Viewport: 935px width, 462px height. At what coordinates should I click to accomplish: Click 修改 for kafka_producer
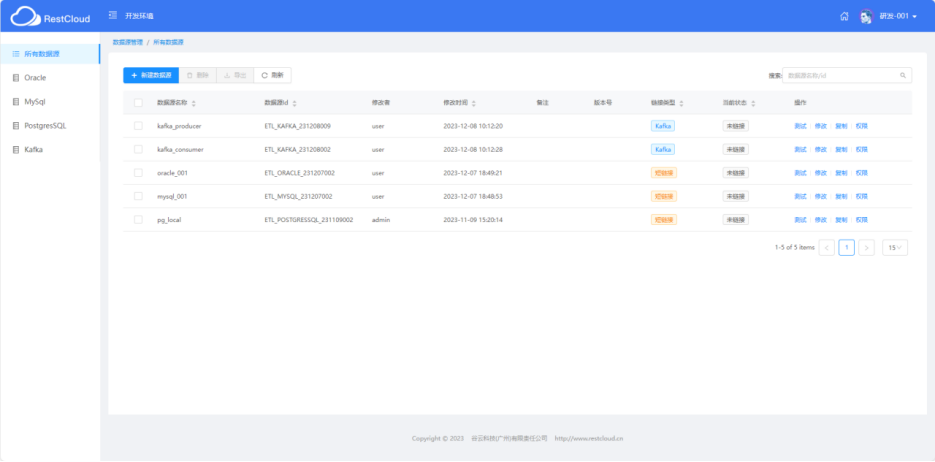pyautogui.click(x=821, y=126)
